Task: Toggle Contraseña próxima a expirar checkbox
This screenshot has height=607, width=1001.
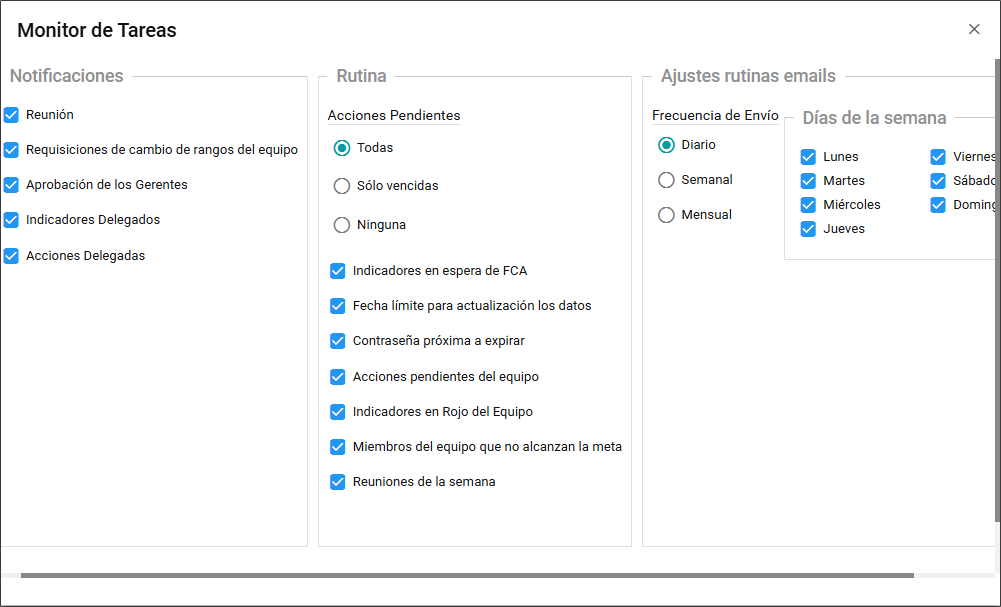Action: [338, 341]
